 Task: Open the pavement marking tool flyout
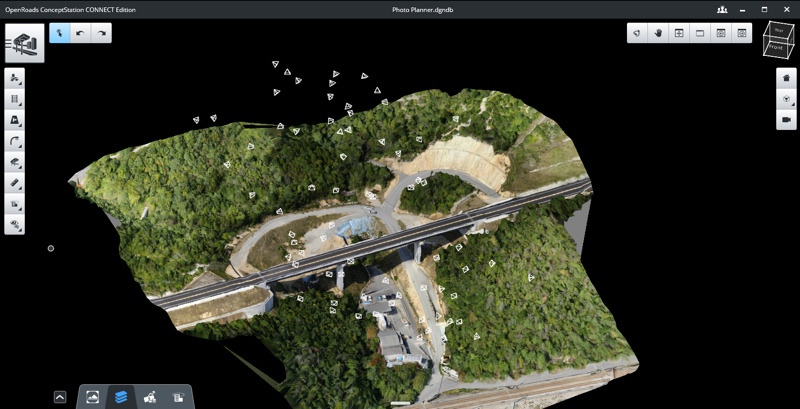[14, 183]
